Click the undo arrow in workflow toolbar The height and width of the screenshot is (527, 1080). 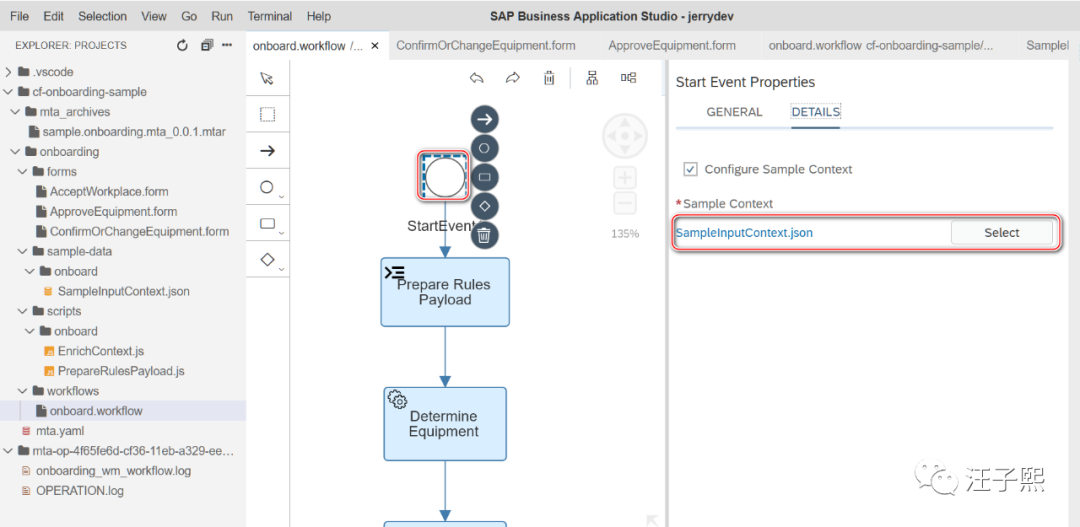point(477,78)
